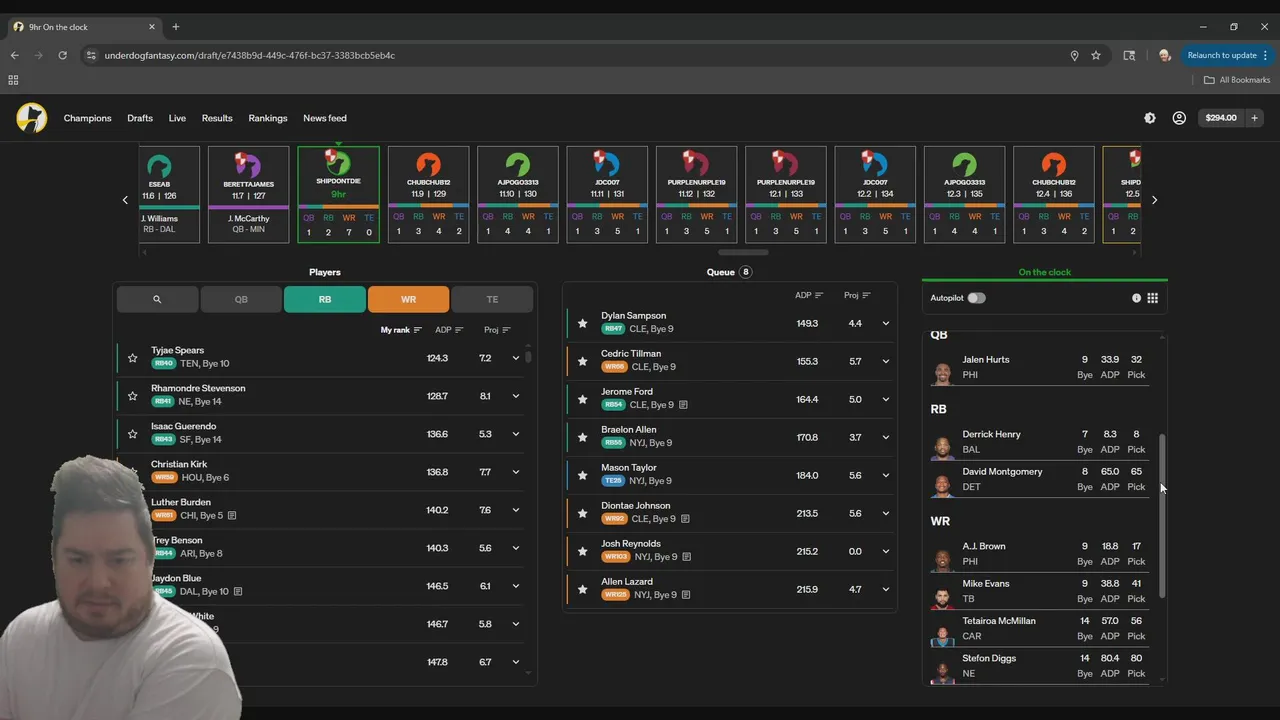Go to Live page
The height and width of the screenshot is (720, 1280).
pos(177,118)
